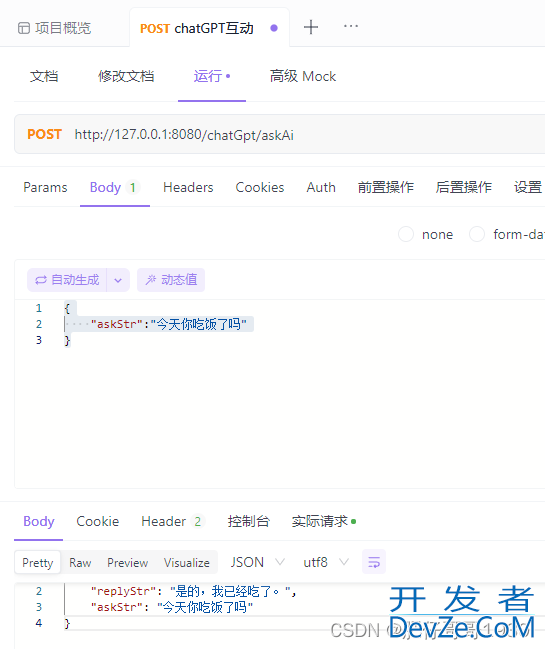Select the 运行 tab
This screenshot has width=545, height=649.
pyautogui.click(x=212, y=76)
